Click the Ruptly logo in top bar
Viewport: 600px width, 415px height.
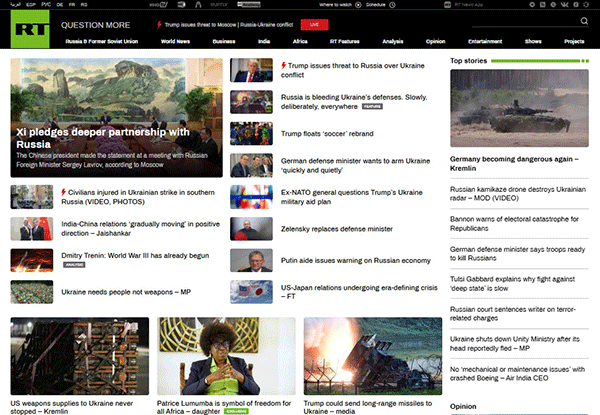pos(219,5)
